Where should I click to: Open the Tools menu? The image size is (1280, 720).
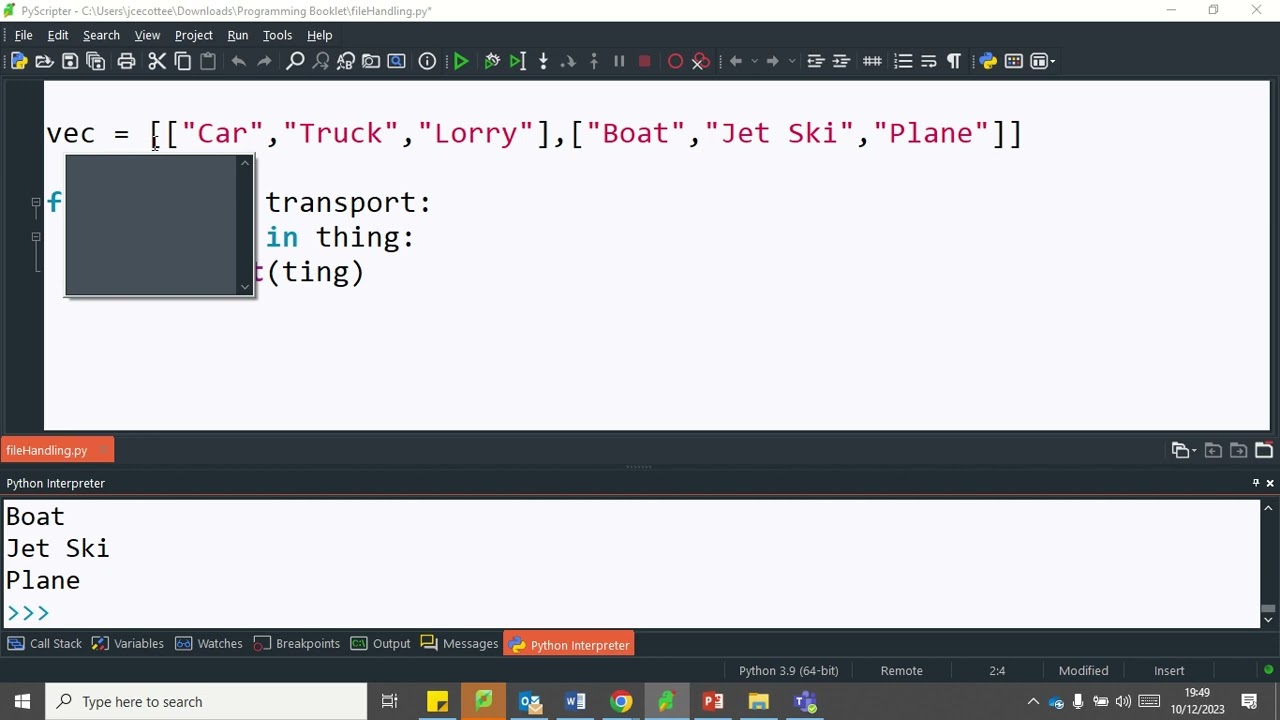point(277,35)
